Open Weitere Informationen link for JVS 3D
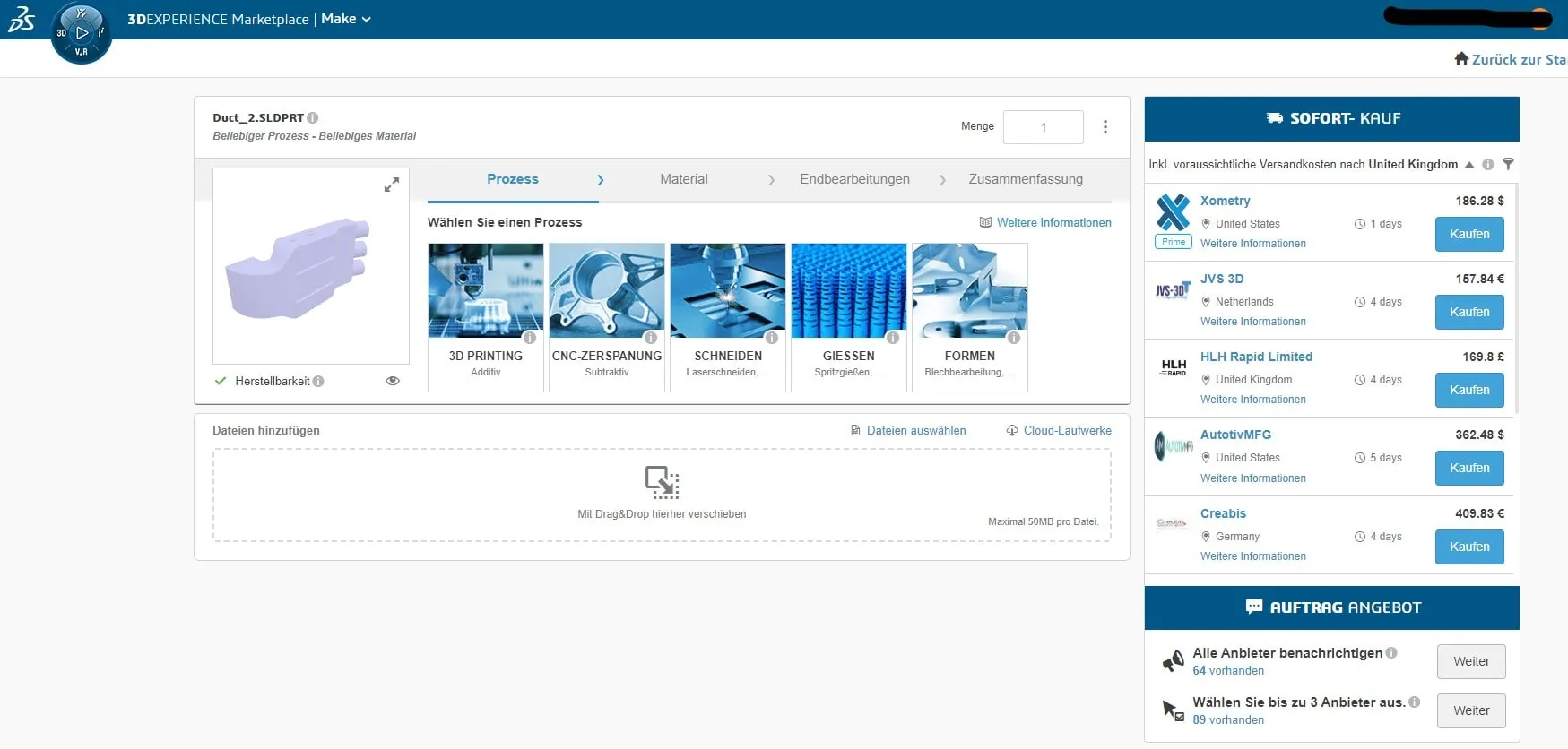The image size is (1568, 749). [1252, 322]
